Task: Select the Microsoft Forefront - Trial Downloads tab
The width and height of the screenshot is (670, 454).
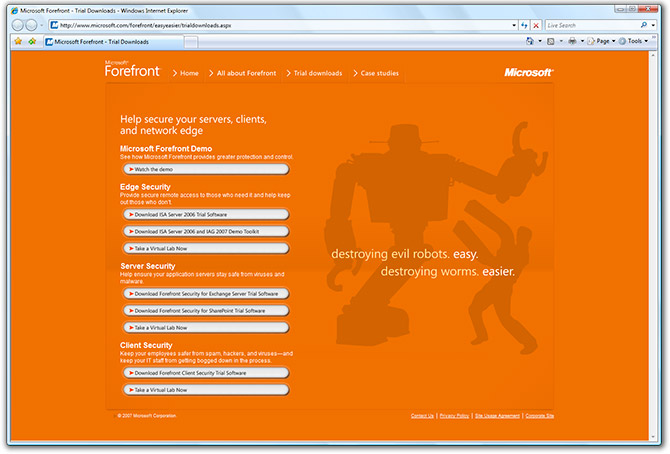Action: (x=113, y=42)
